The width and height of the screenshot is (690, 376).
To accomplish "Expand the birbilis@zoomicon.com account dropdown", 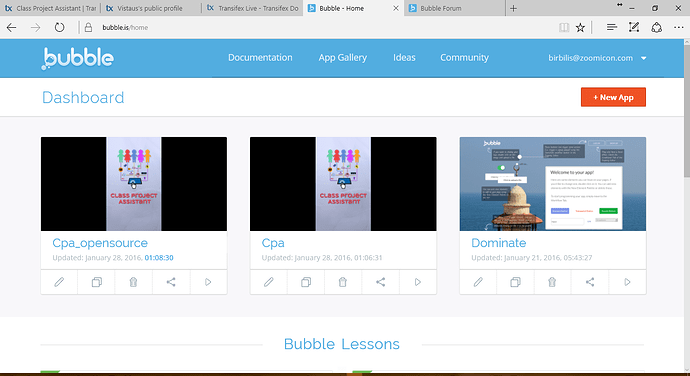I will 643,58.
